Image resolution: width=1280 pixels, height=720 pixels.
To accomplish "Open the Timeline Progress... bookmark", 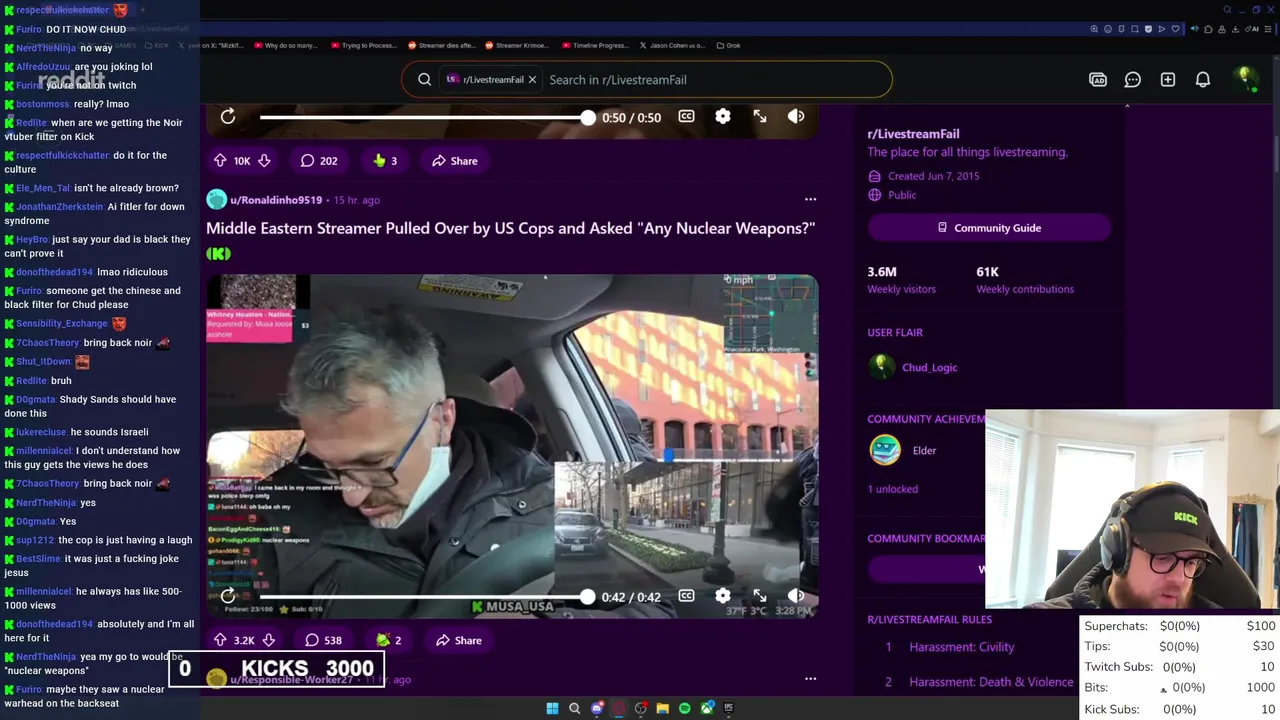I will coord(595,45).
